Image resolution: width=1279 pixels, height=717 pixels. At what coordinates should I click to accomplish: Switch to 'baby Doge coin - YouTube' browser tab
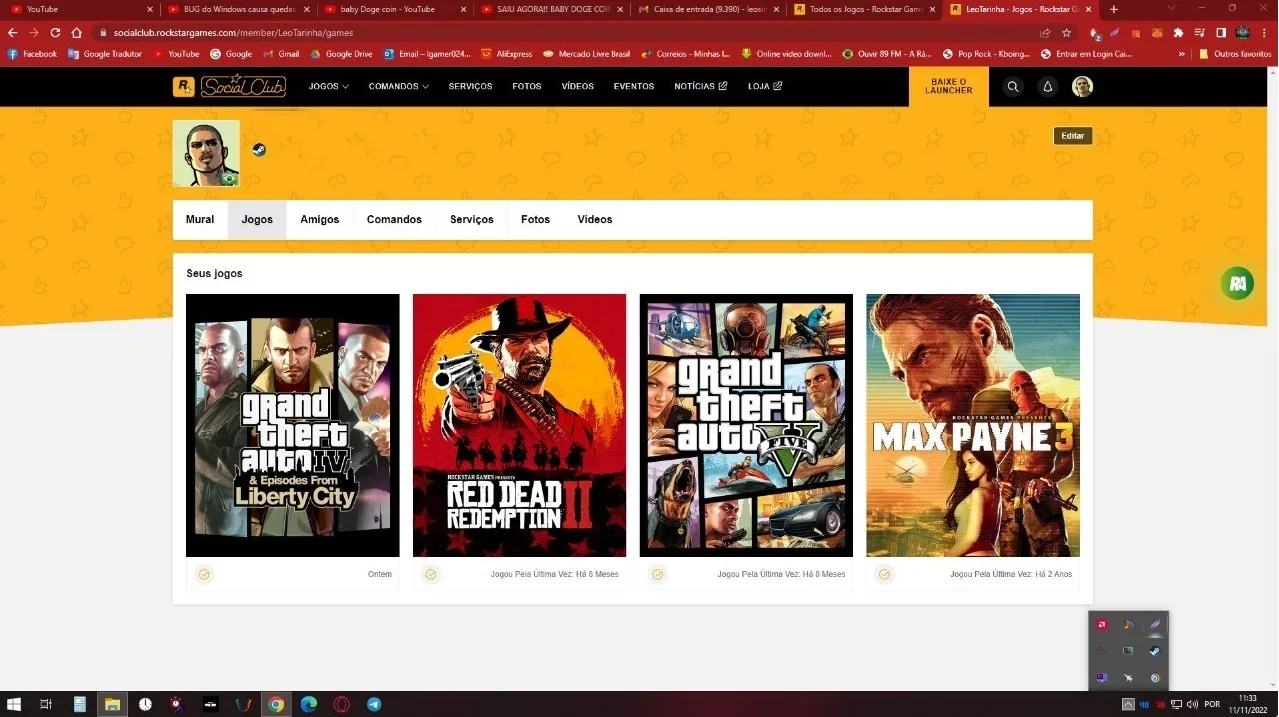coord(396,9)
